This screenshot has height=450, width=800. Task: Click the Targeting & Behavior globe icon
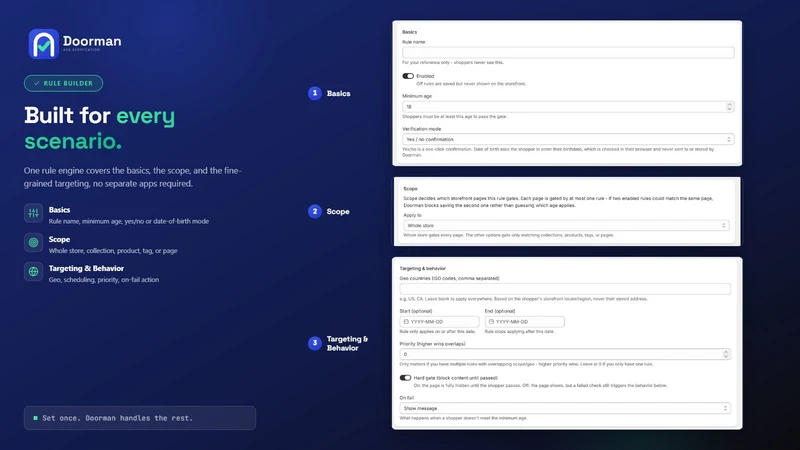click(33, 271)
